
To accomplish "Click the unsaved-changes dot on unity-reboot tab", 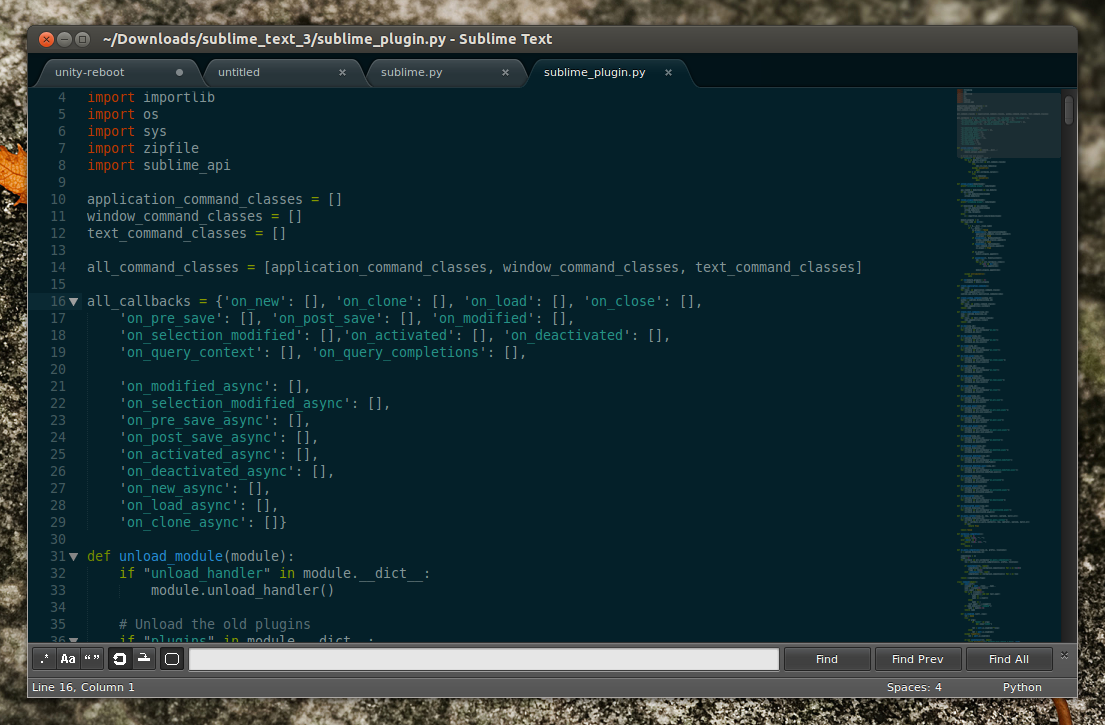I will pyautogui.click(x=180, y=72).
